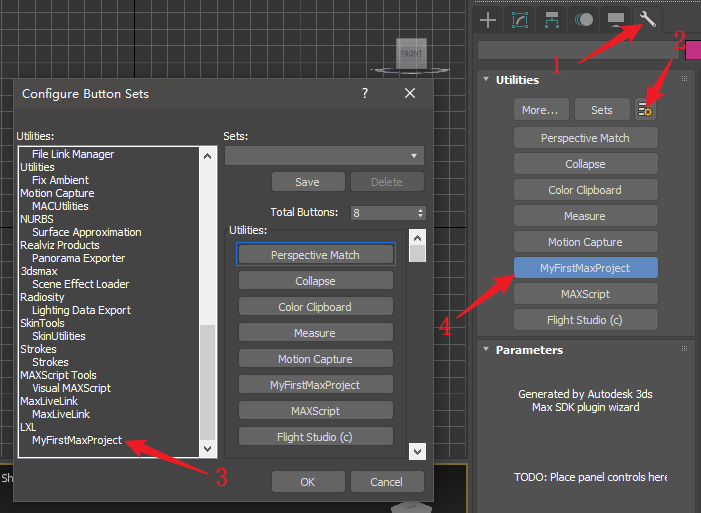The image size is (701, 513).
Task: Click the MyFirstMaxProject button in the panel
Action: coord(585,268)
